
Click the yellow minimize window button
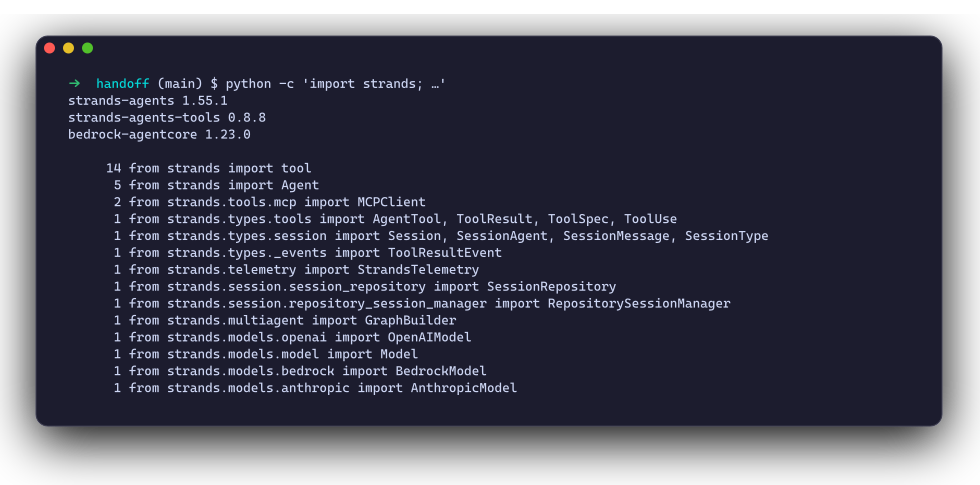tap(69, 48)
